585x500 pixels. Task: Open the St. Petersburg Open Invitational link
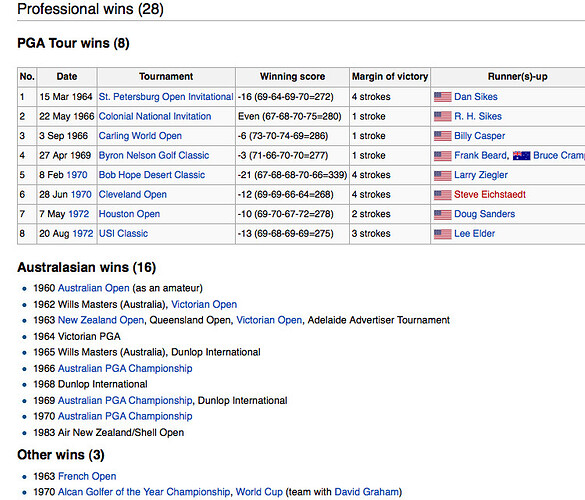[x=166, y=97]
